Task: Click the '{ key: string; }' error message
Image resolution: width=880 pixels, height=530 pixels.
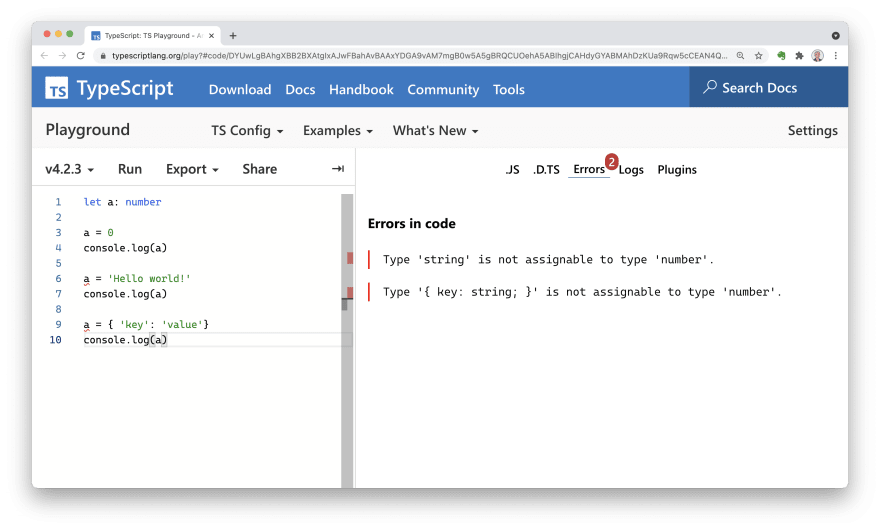Action: pyautogui.click(x=582, y=292)
